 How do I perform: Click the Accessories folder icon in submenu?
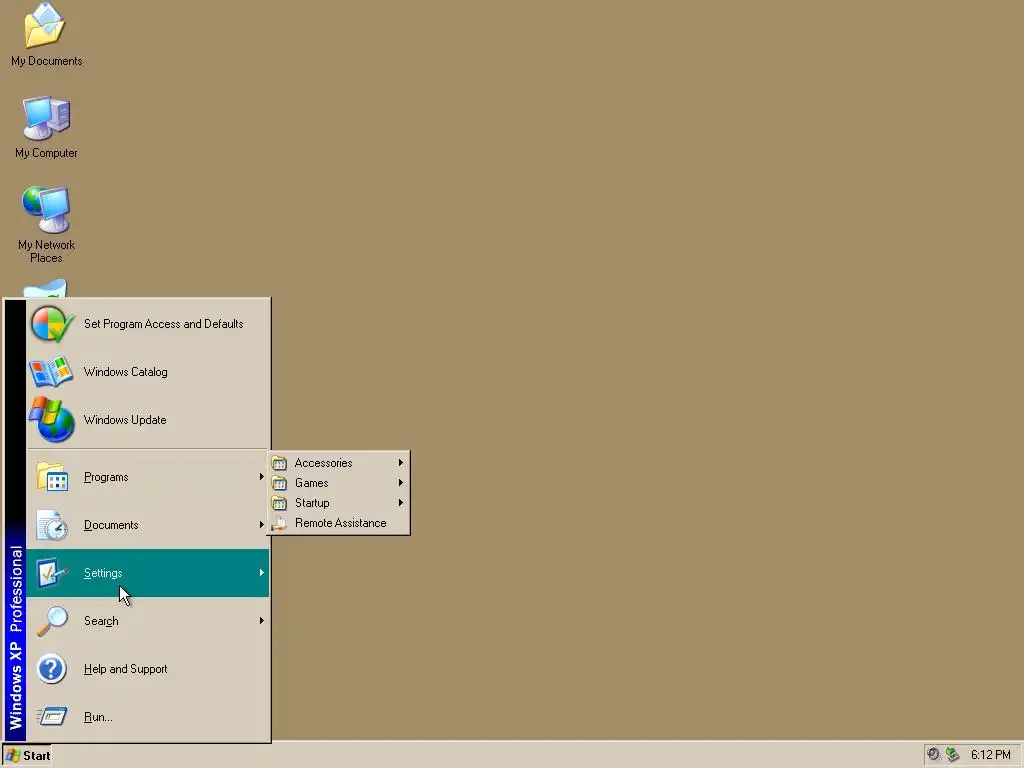[280, 463]
